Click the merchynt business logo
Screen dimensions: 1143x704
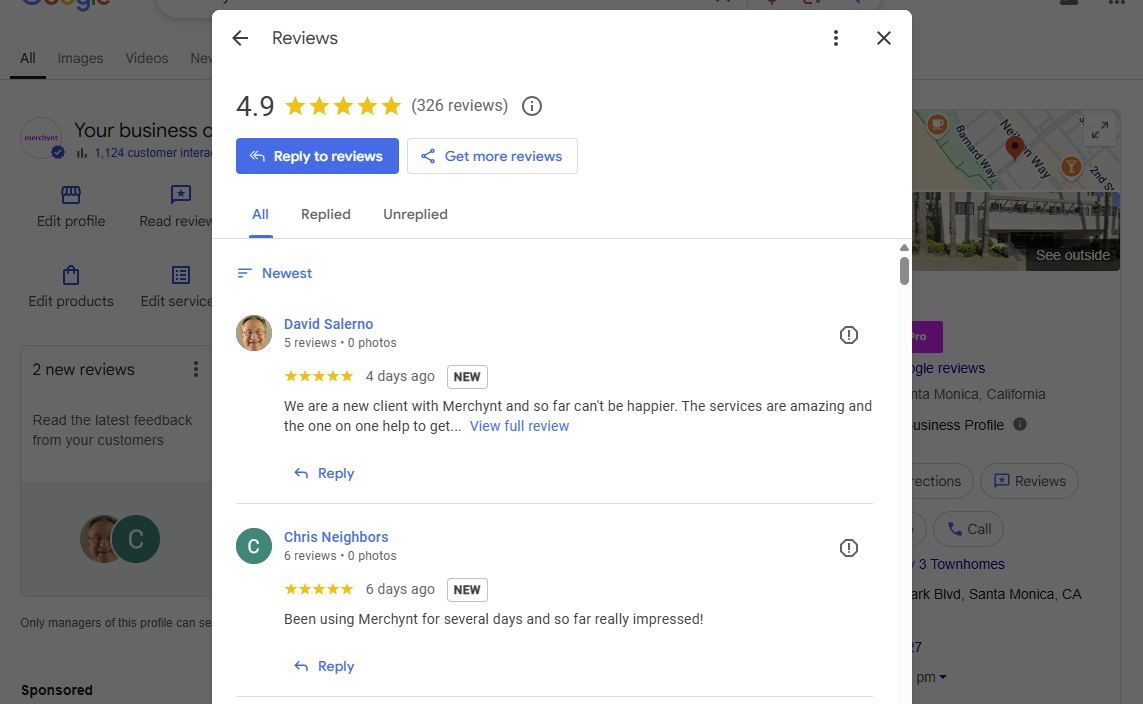pyautogui.click(x=41, y=138)
